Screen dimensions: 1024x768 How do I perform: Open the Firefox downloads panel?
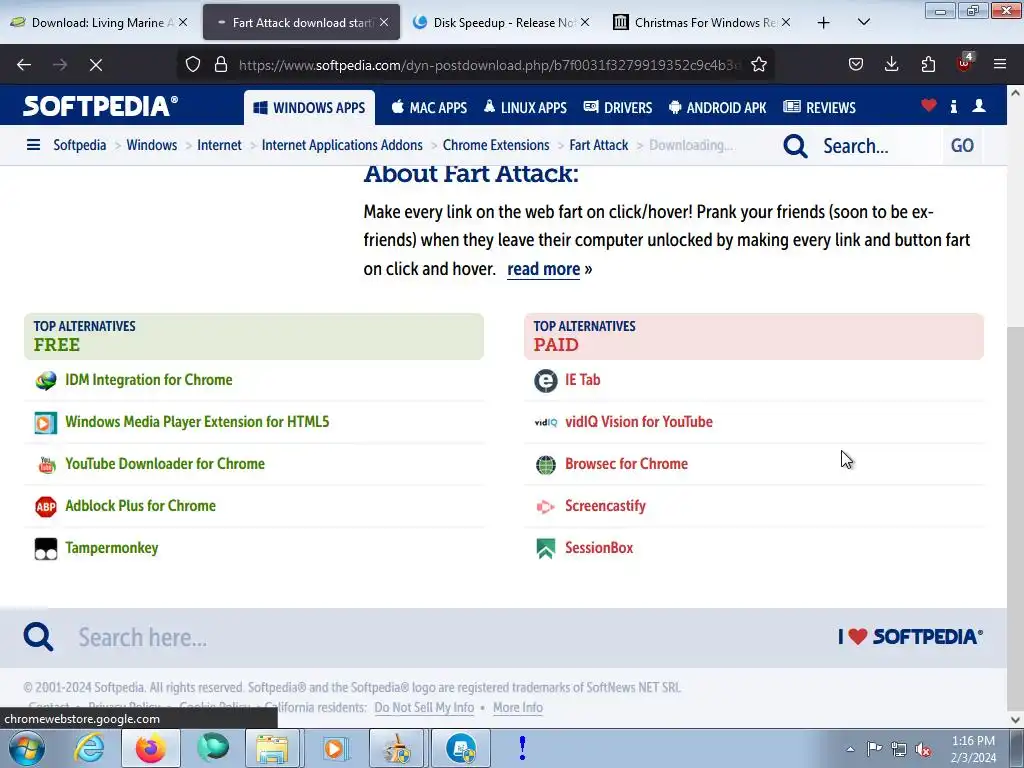pyautogui.click(x=891, y=65)
